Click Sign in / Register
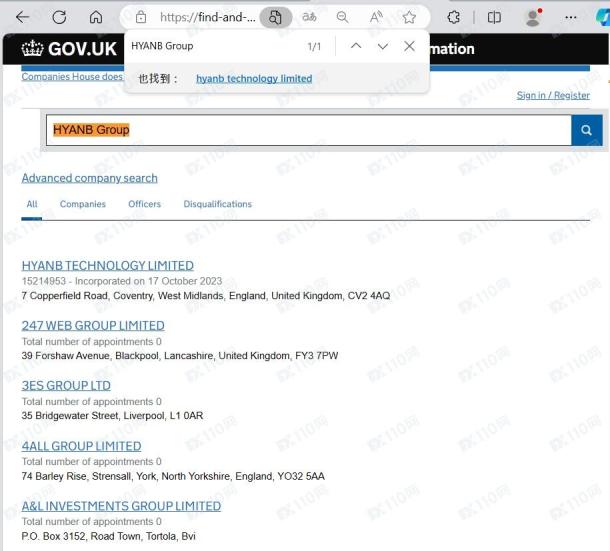Image resolution: width=610 pixels, height=551 pixels. tap(553, 95)
